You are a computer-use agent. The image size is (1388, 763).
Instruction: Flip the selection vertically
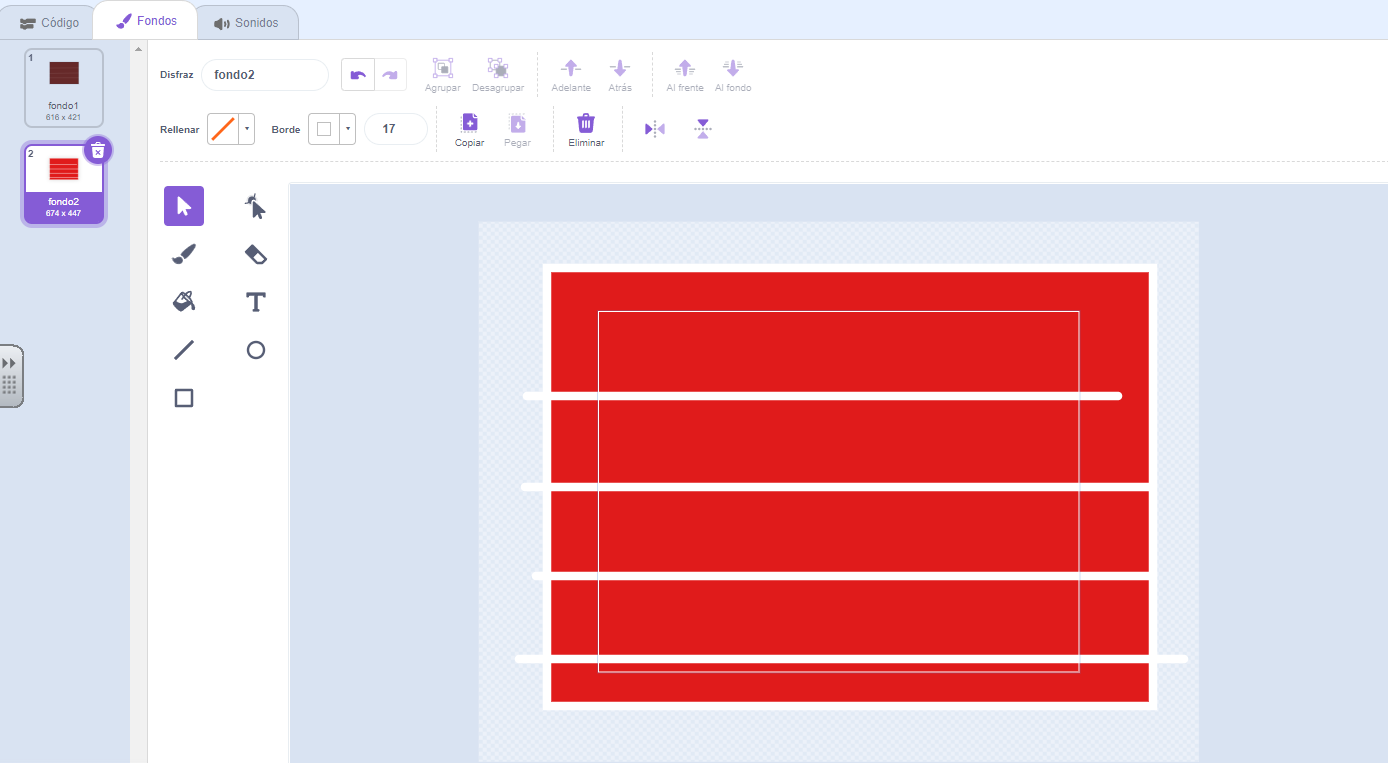point(703,129)
